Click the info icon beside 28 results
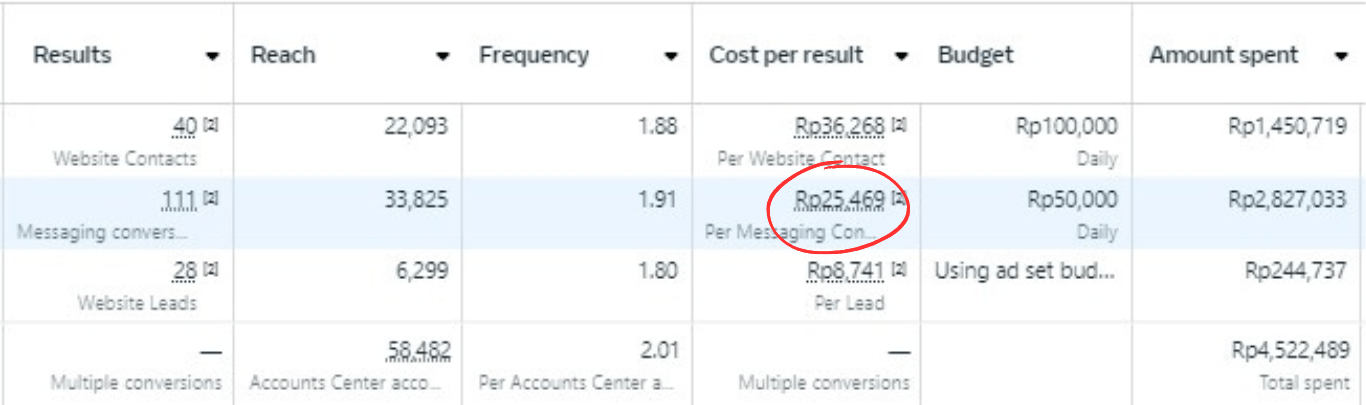 pos(211,271)
